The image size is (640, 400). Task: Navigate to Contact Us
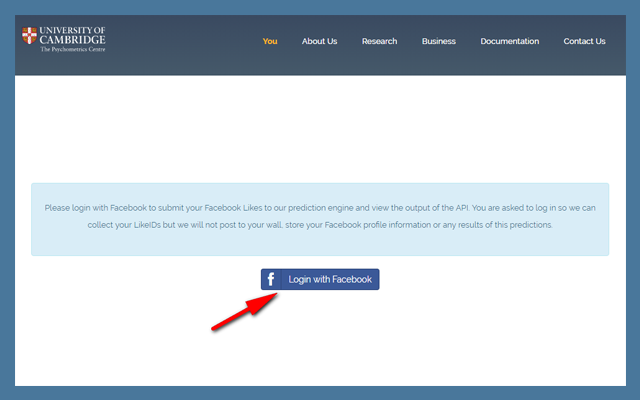(584, 41)
